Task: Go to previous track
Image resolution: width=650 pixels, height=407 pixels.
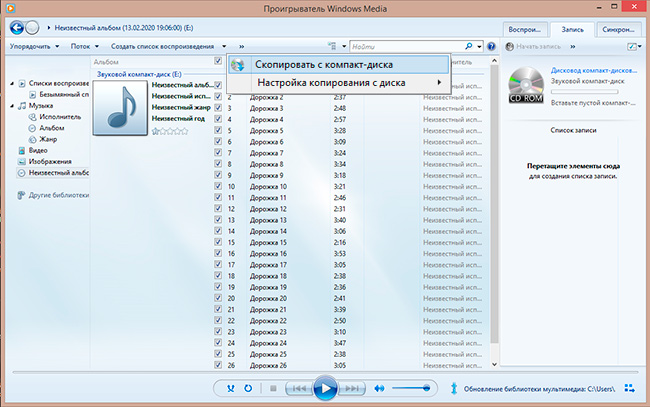Action: point(299,388)
